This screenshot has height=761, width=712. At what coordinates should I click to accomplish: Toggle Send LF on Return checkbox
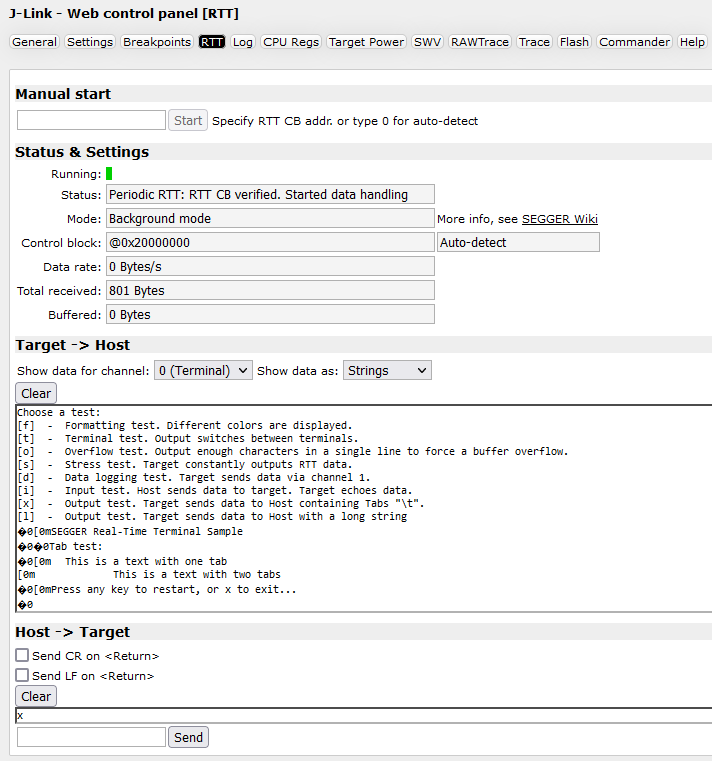[22, 676]
